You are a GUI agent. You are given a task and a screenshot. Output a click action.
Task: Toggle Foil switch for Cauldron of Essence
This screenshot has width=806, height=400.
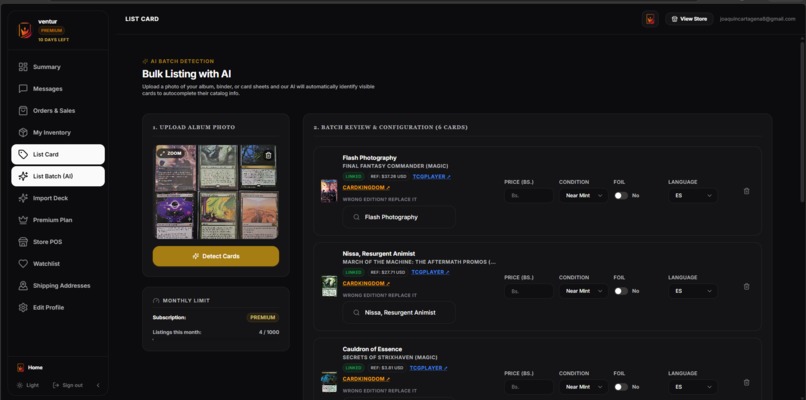(x=621, y=387)
